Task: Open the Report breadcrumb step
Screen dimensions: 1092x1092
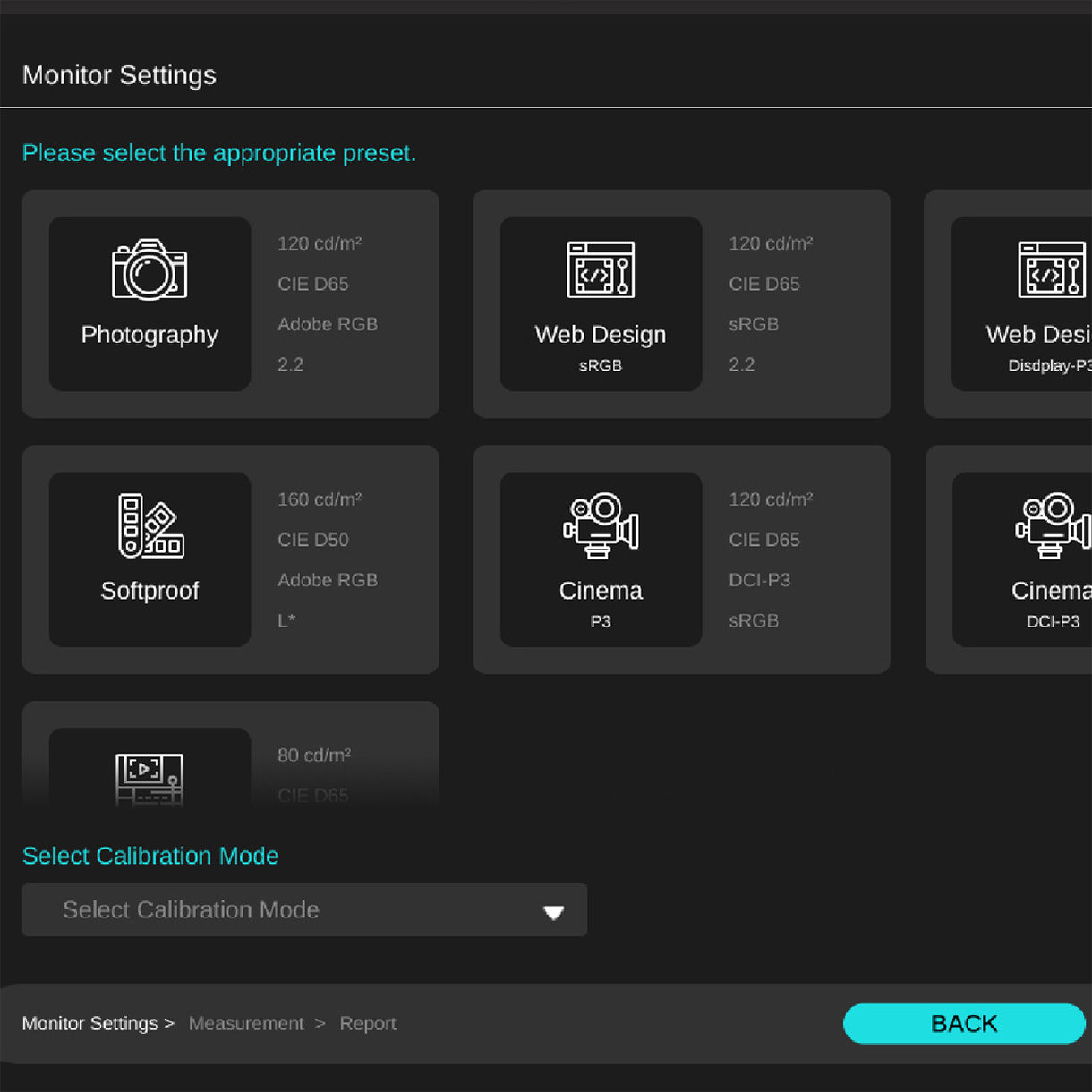Action: [x=367, y=1023]
